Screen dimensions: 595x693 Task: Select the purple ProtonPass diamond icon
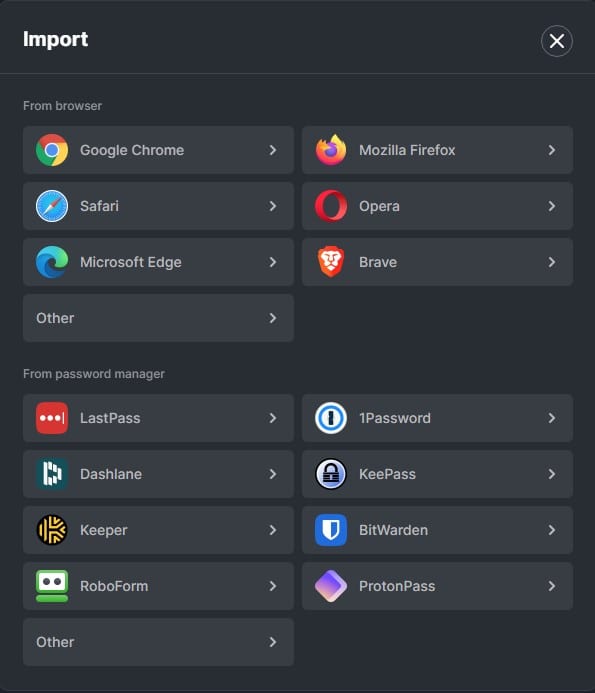click(331, 586)
